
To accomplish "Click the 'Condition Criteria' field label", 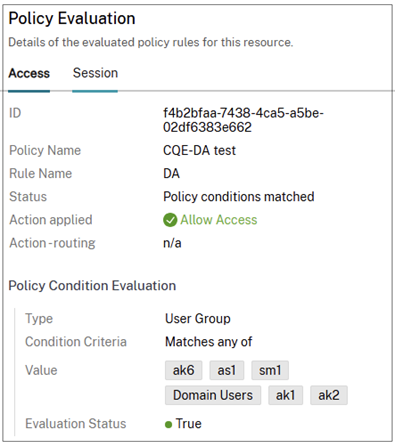I will 76,342.
